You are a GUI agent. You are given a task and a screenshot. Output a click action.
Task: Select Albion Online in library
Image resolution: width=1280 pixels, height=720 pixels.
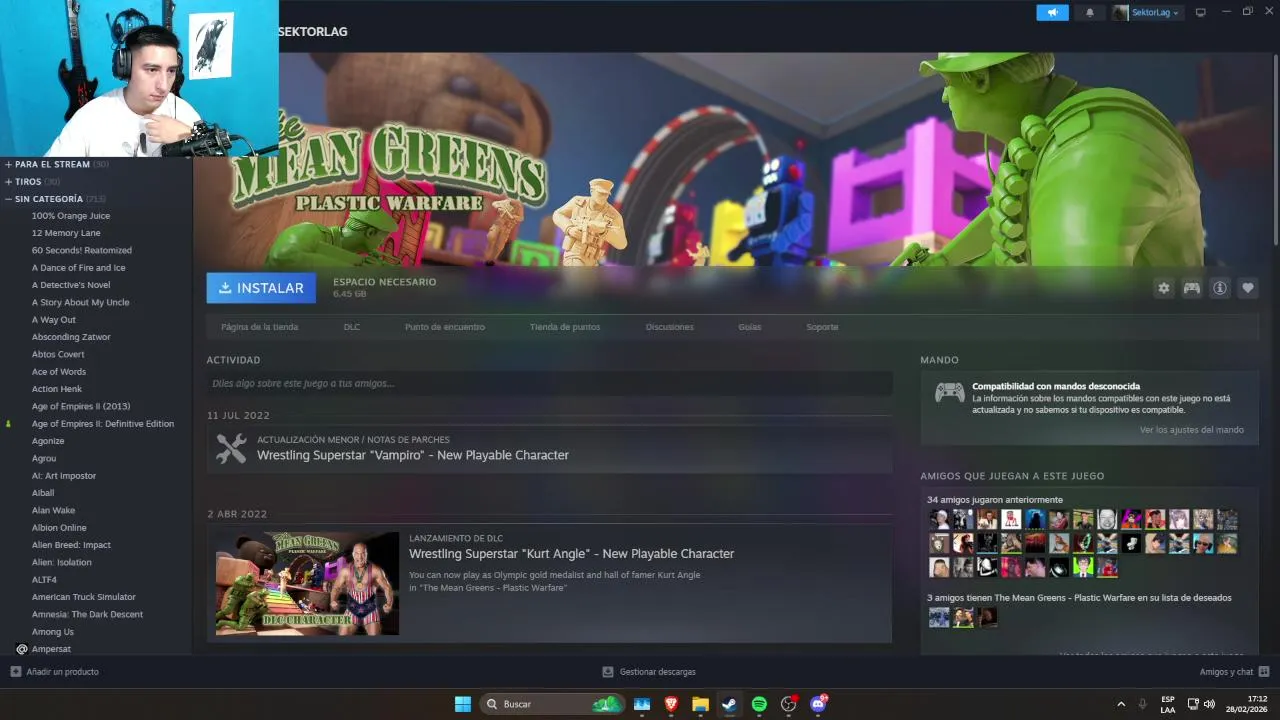59,528
